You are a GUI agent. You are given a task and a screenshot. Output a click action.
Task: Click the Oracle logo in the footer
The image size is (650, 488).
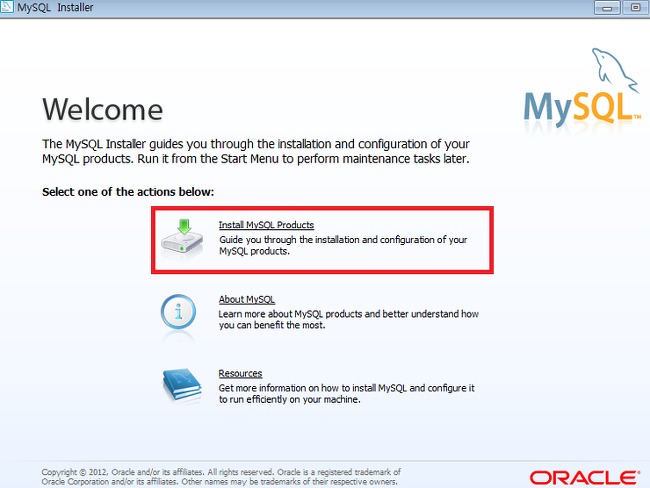coord(585,478)
